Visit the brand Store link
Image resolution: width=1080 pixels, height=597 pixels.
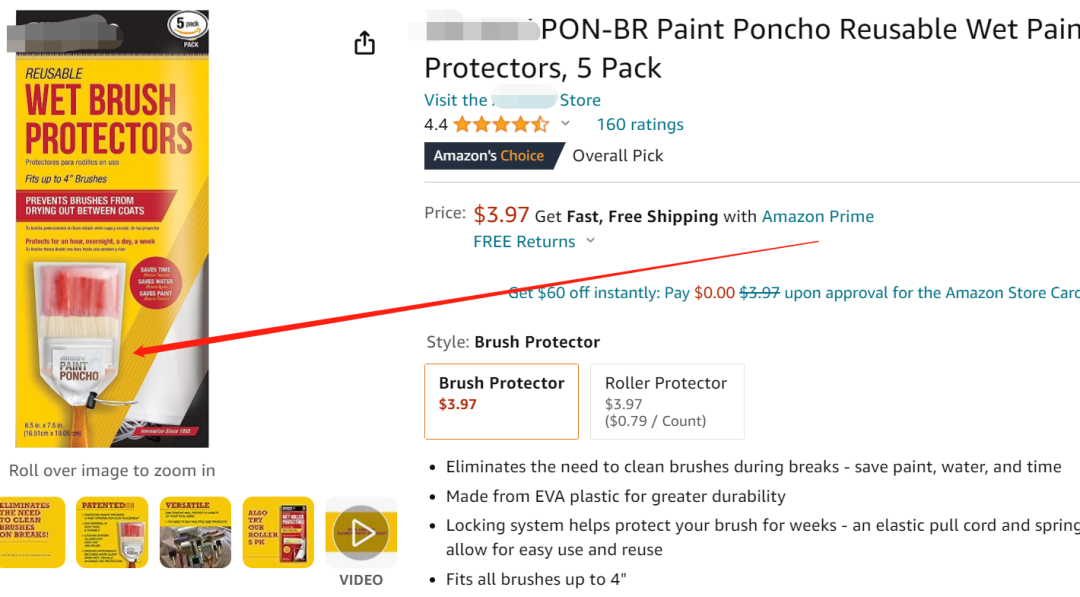[x=512, y=100]
